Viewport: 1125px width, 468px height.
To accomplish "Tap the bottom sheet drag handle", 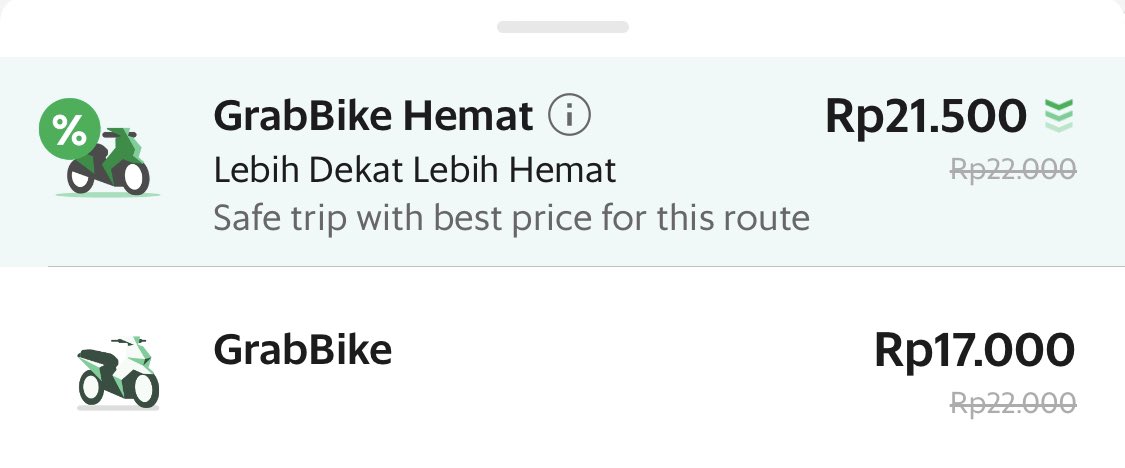I will (563, 27).
